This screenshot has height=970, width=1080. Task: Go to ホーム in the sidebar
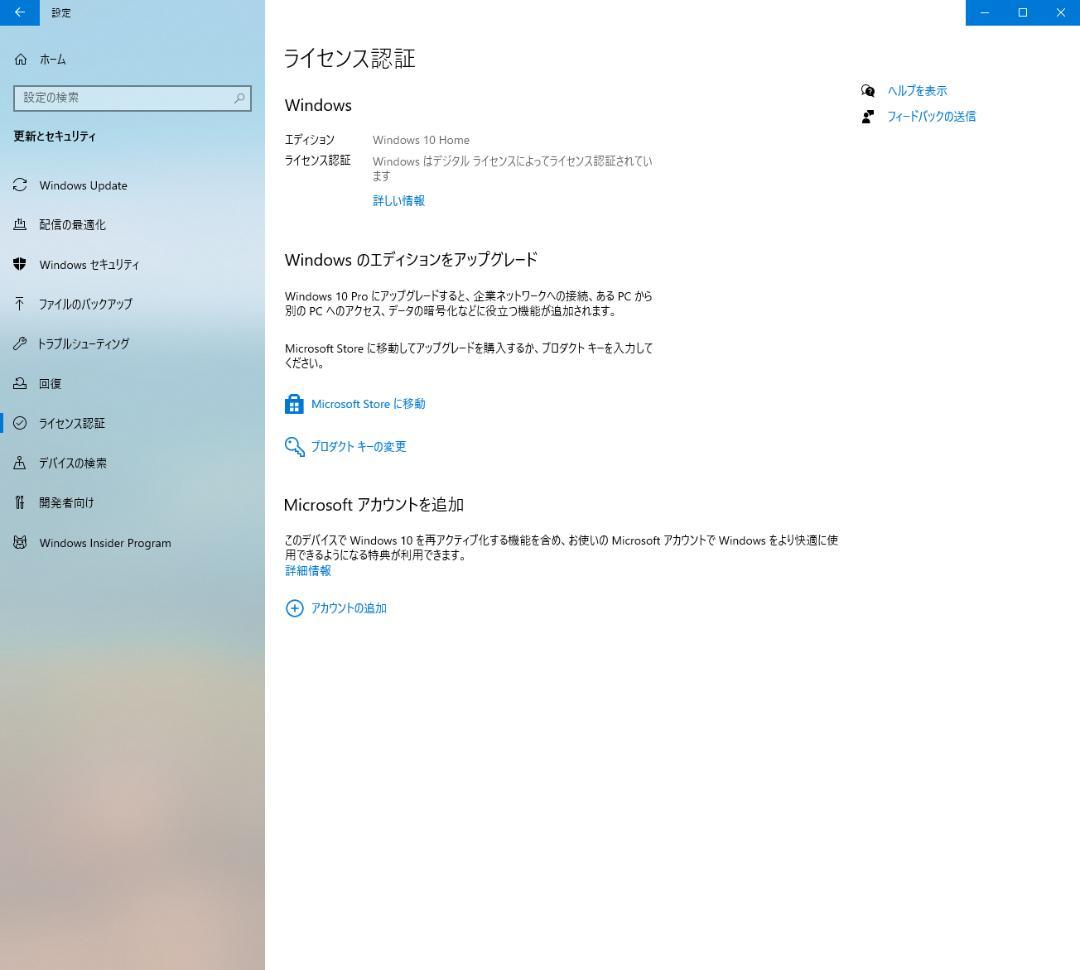point(50,59)
